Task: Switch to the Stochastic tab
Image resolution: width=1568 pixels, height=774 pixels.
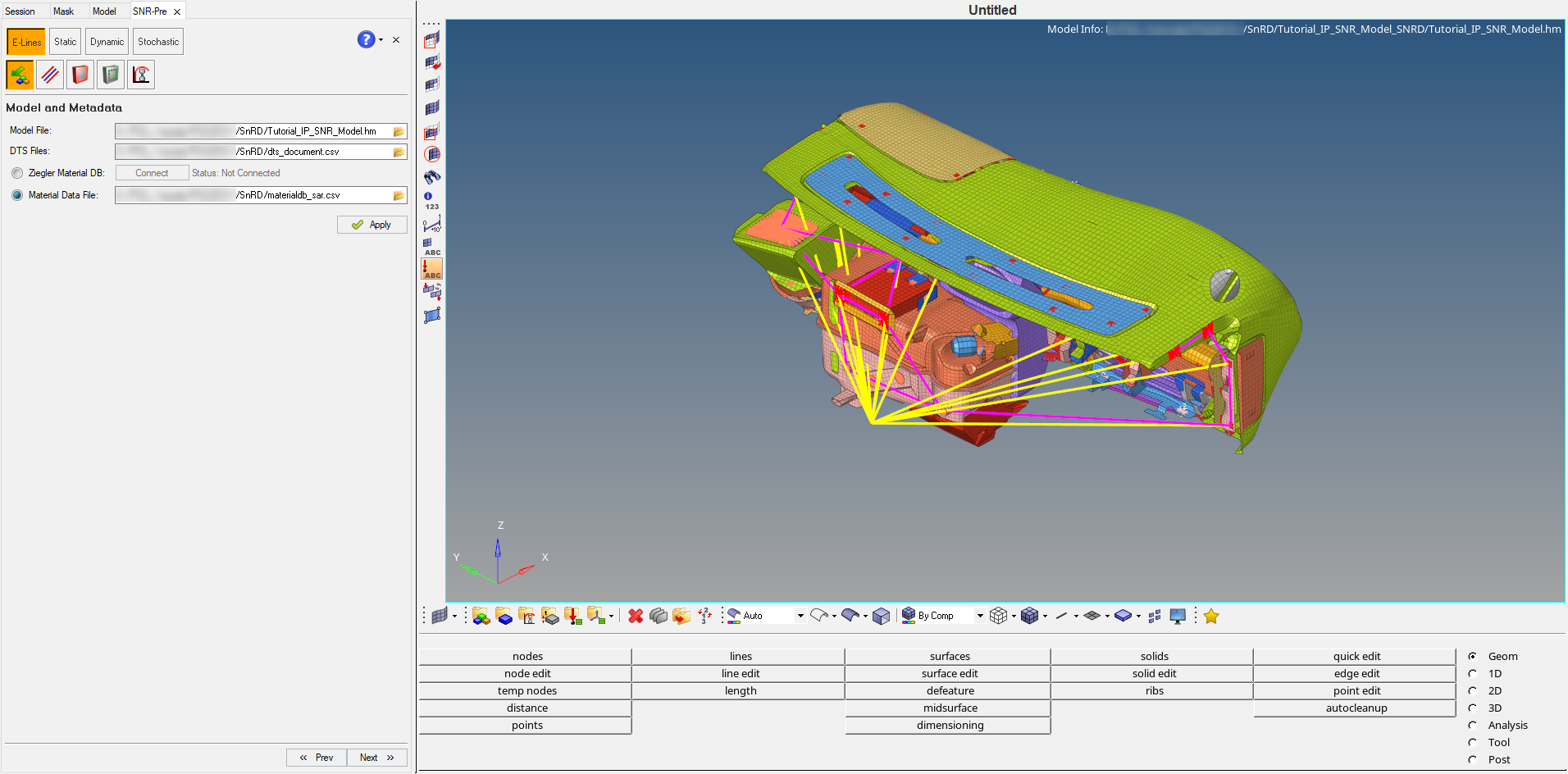Action: coord(158,42)
